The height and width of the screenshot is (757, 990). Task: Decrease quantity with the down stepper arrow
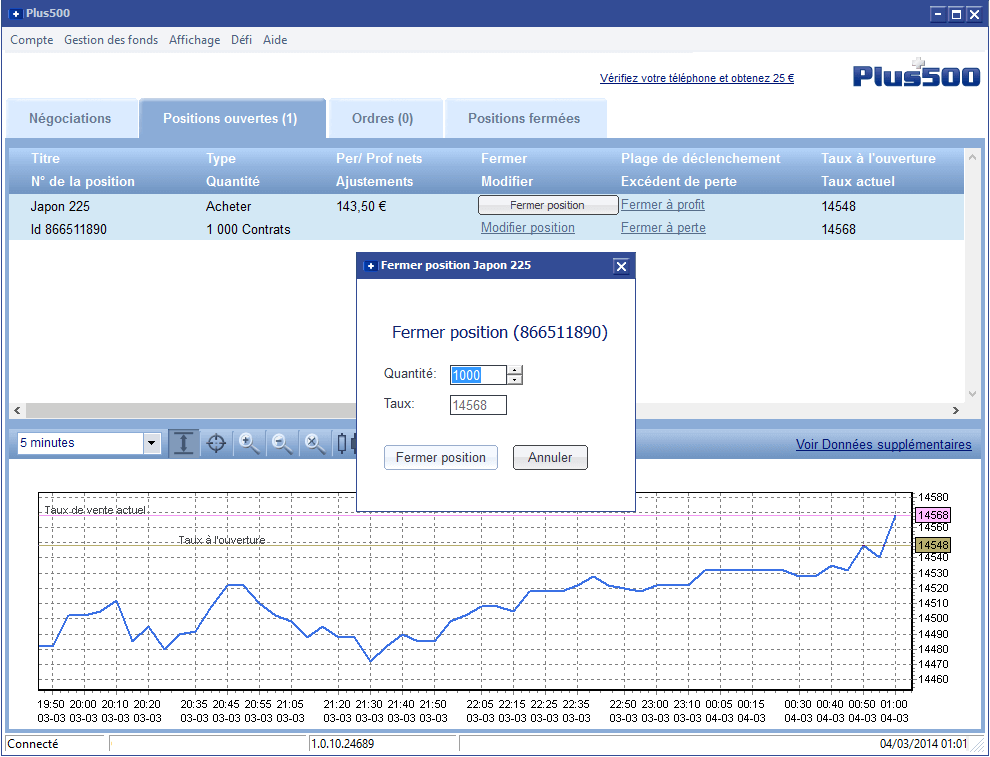tap(515, 379)
